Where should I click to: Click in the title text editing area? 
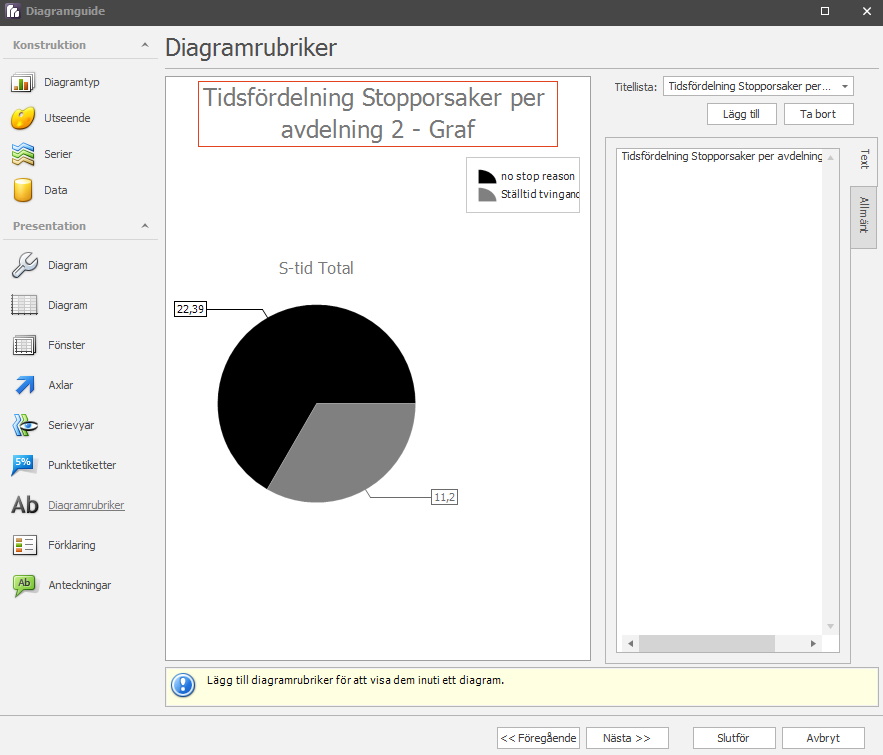pyautogui.click(x=719, y=392)
